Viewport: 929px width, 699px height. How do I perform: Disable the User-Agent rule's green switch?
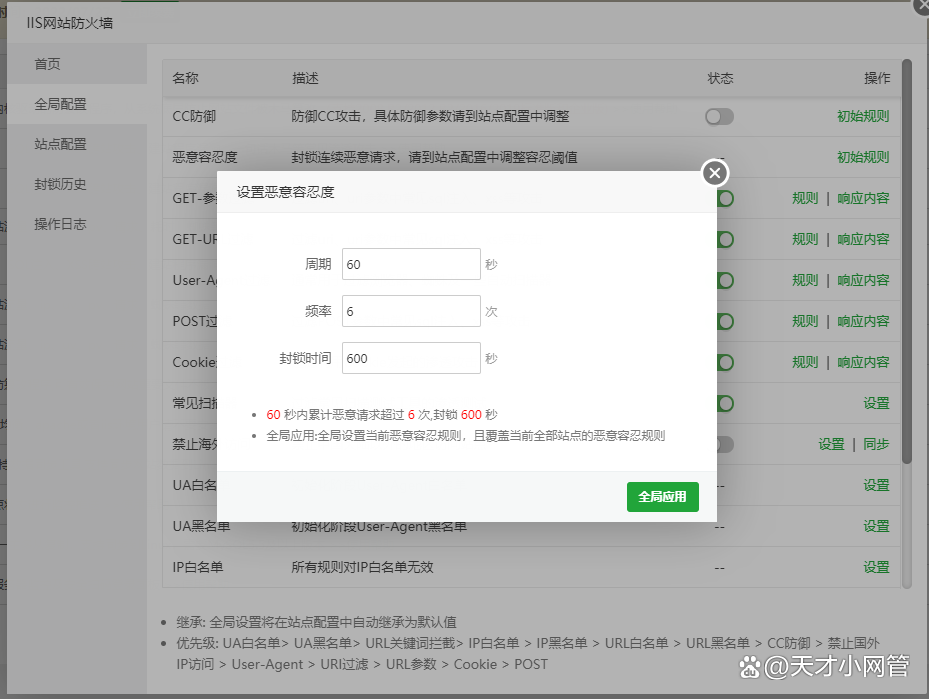722,280
